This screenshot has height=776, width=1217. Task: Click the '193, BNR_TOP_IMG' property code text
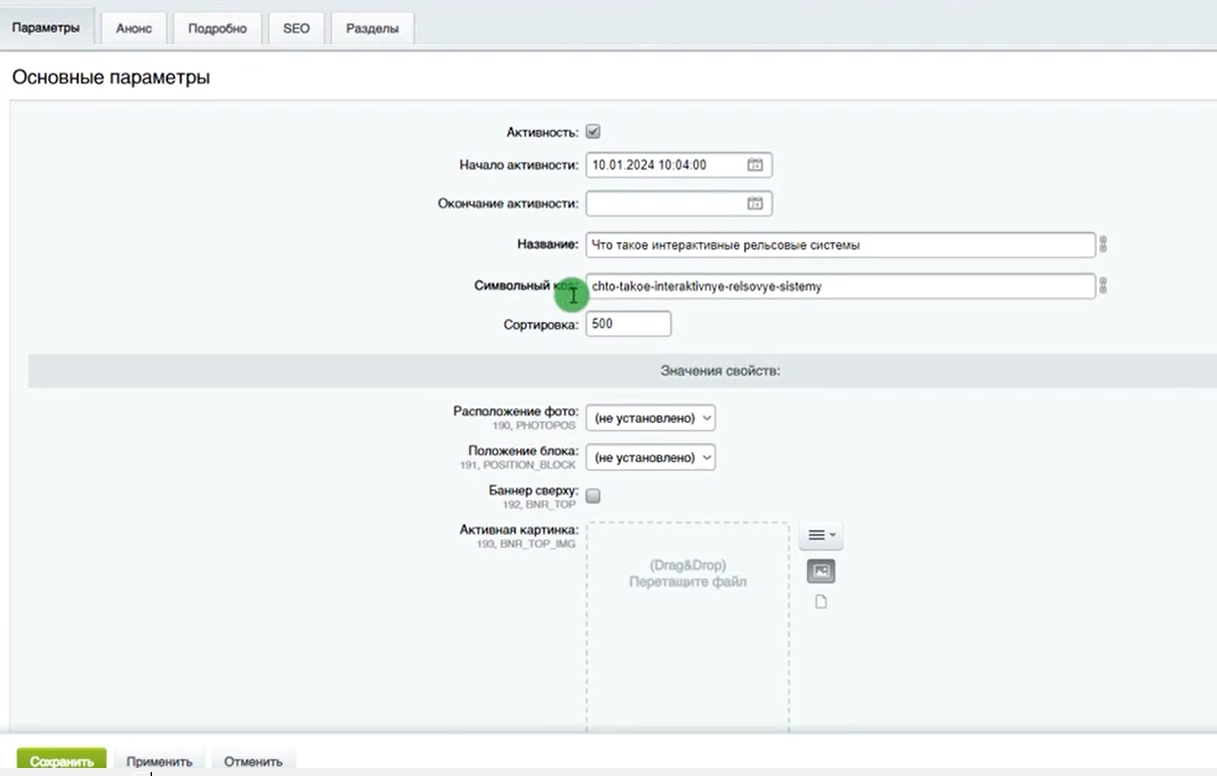click(x=527, y=544)
